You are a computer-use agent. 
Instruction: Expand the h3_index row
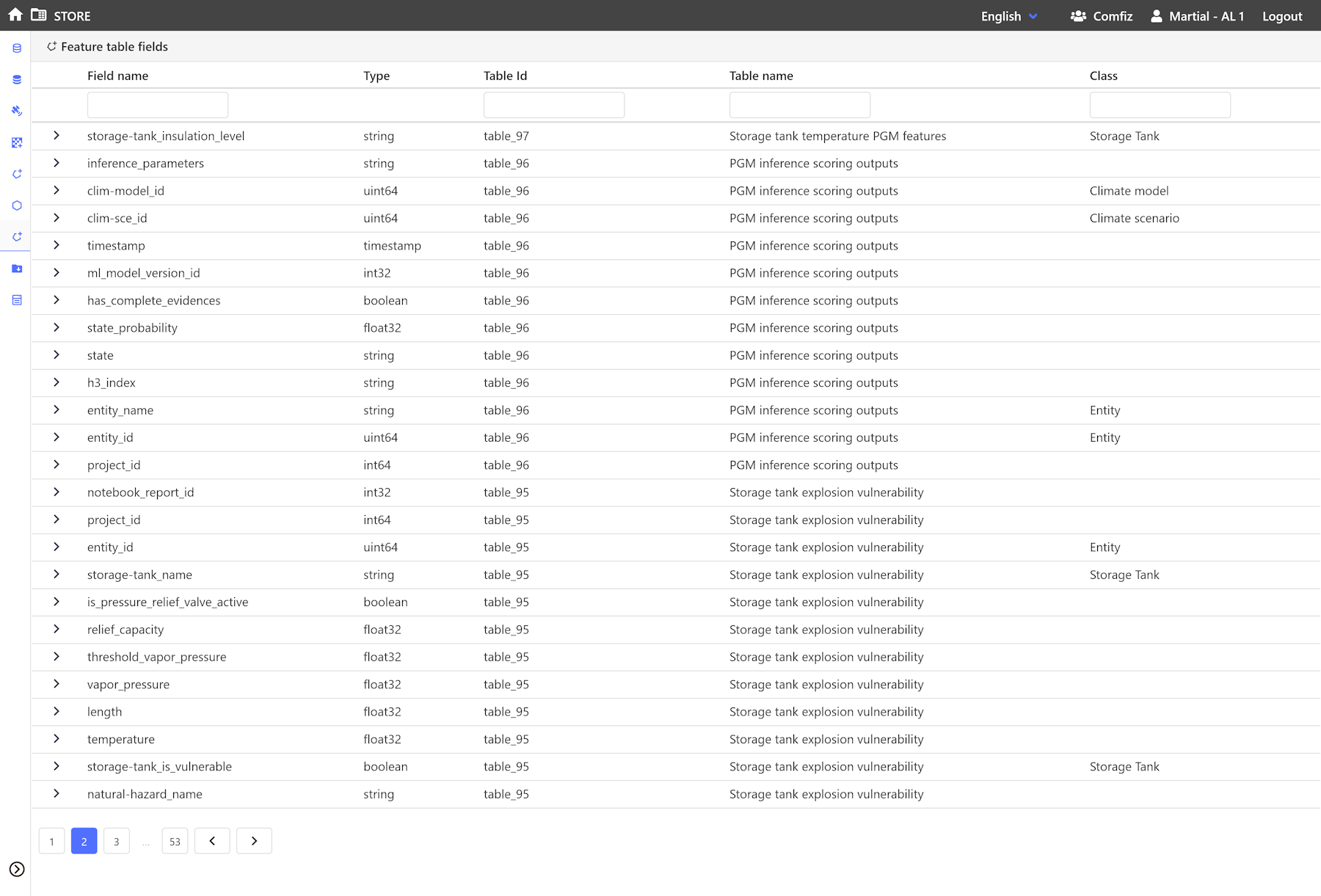57,382
